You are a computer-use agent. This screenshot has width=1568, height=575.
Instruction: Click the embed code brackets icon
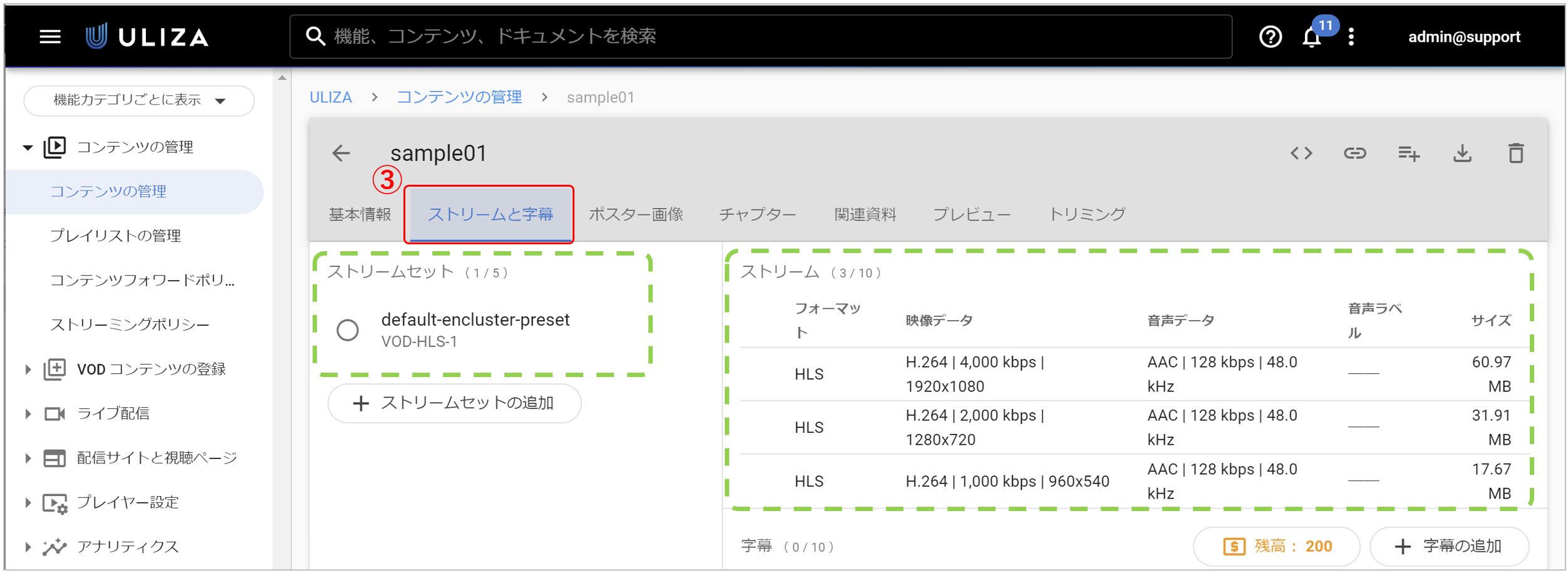coord(1301,153)
